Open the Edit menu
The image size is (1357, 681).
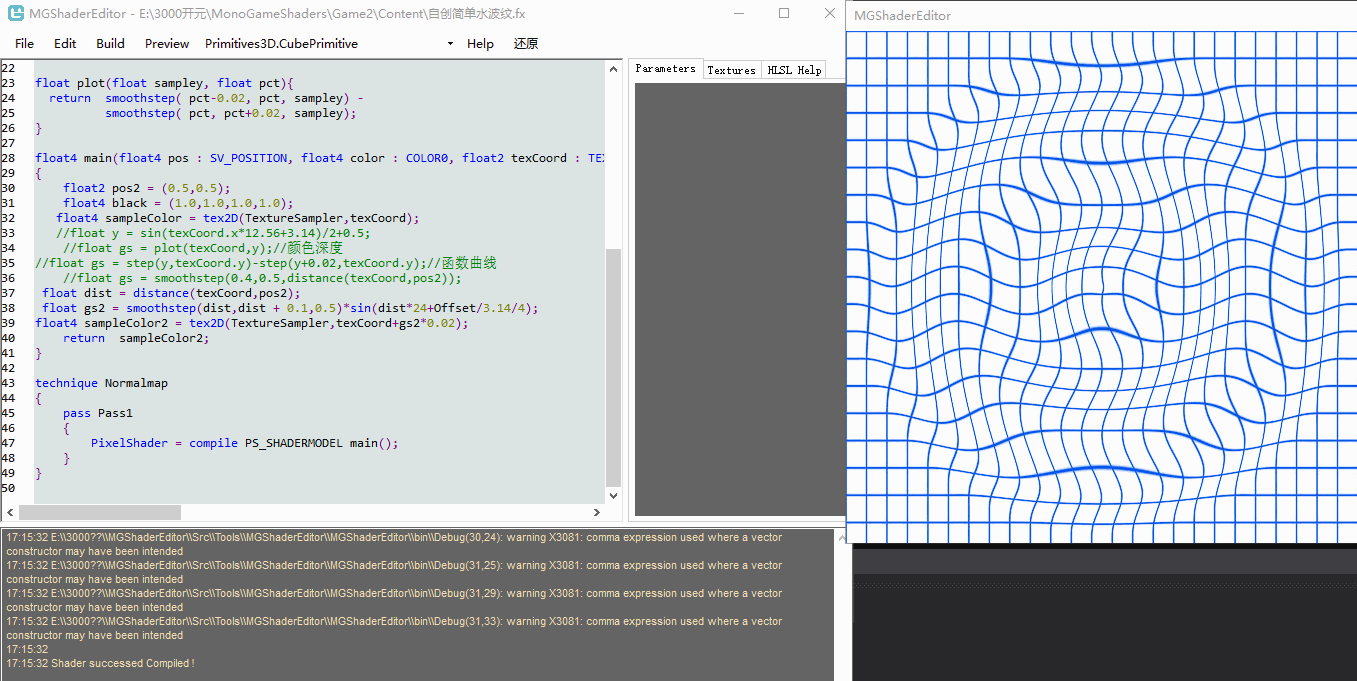pos(65,44)
